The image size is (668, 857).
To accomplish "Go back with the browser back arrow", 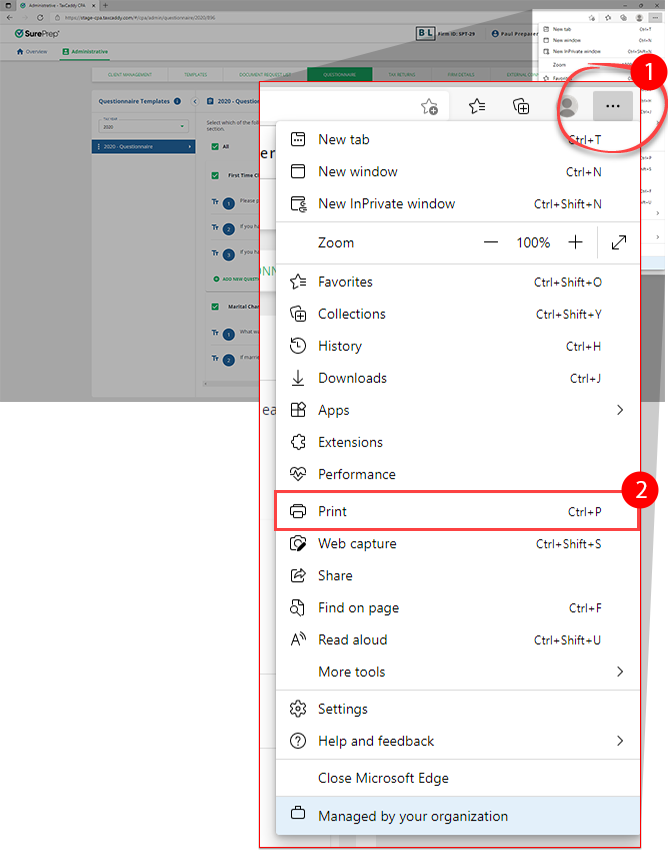I will [x=9, y=17].
